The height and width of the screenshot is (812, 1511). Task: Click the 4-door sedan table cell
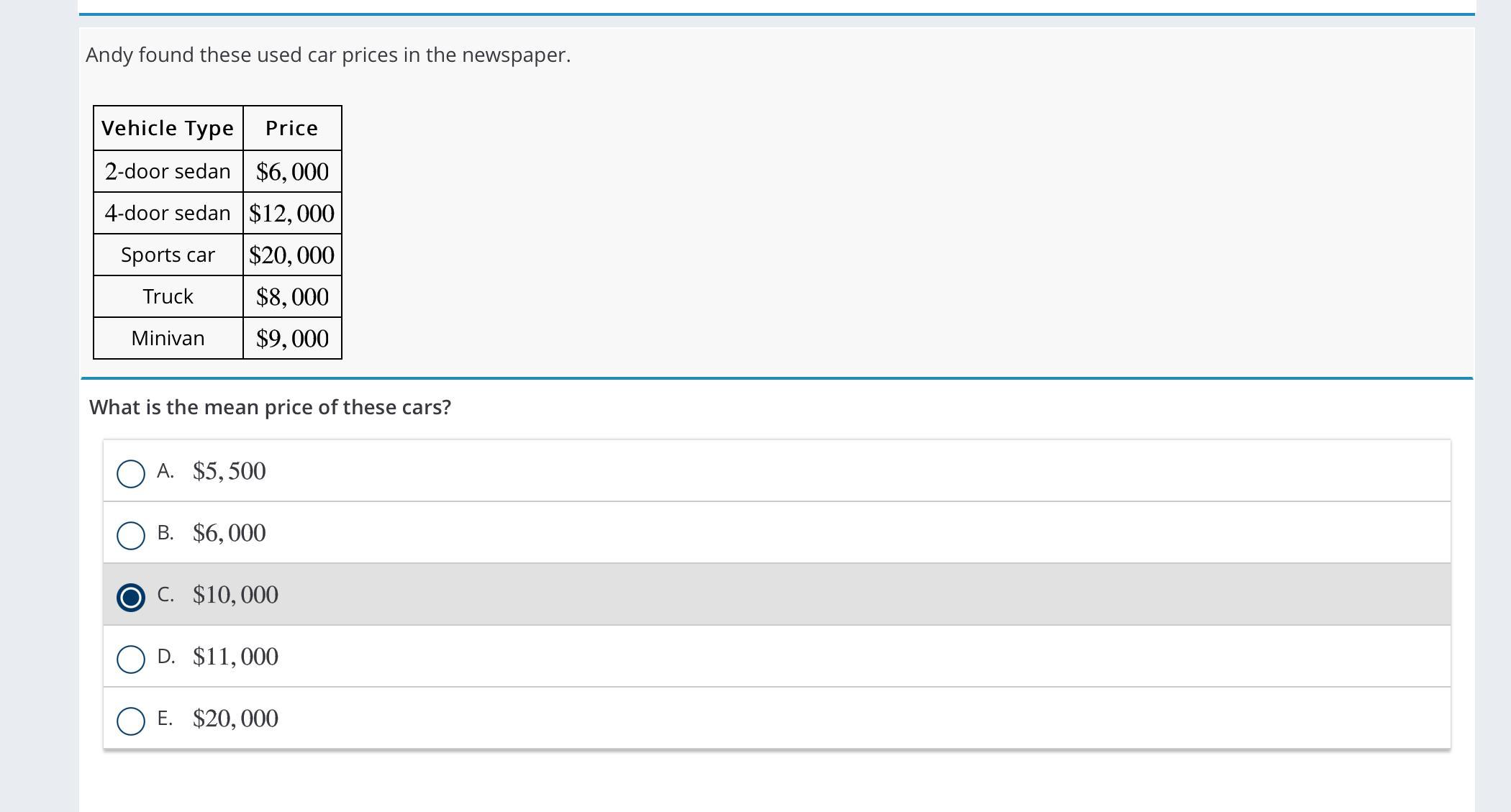tap(168, 213)
